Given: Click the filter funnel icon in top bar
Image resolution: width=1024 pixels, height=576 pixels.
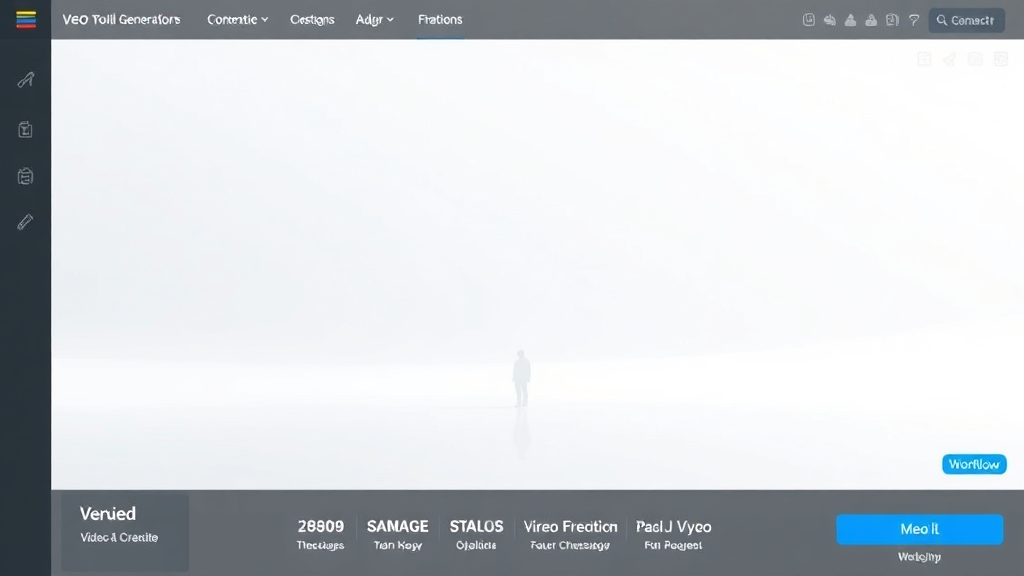Looking at the screenshot, I should 914,20.
